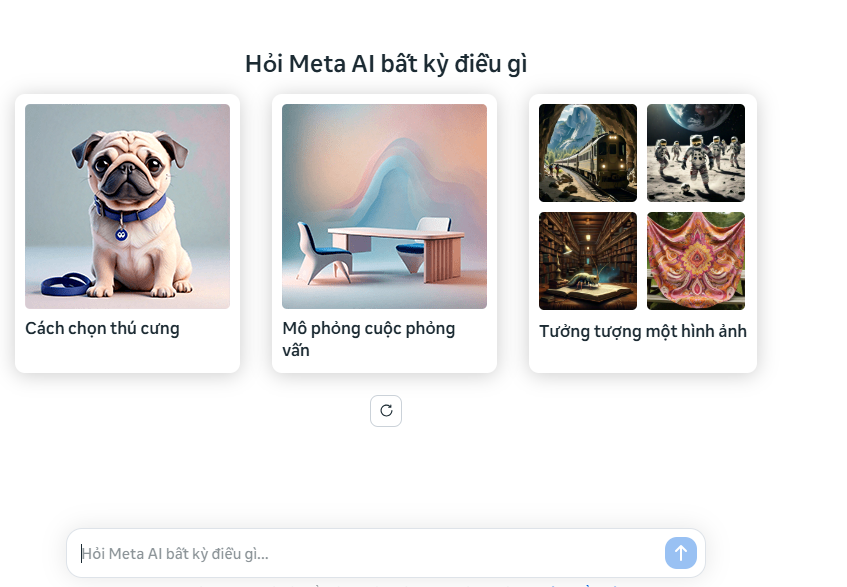Click the white desk in the interview image
This screenshot has height=587, width=847.
point(385,239)
